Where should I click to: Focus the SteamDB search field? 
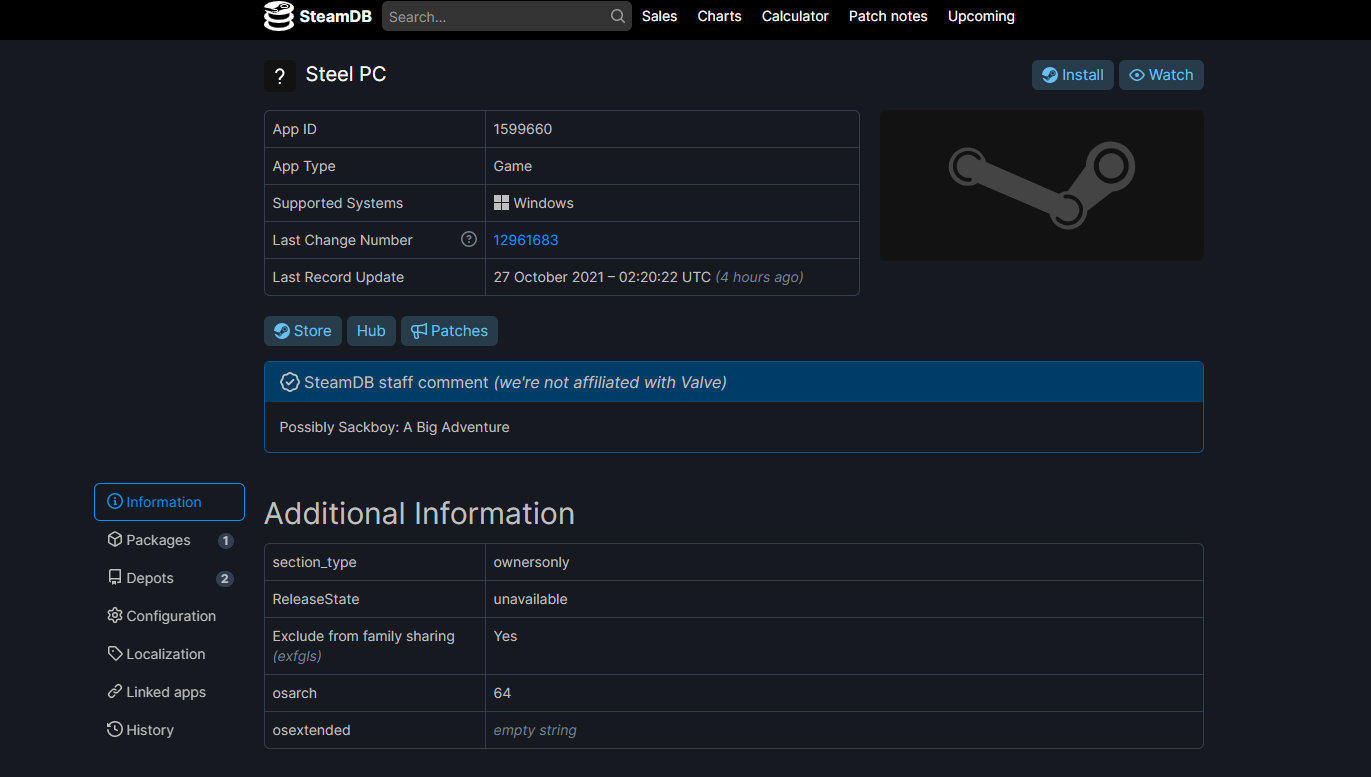click(x=495, y=16)
